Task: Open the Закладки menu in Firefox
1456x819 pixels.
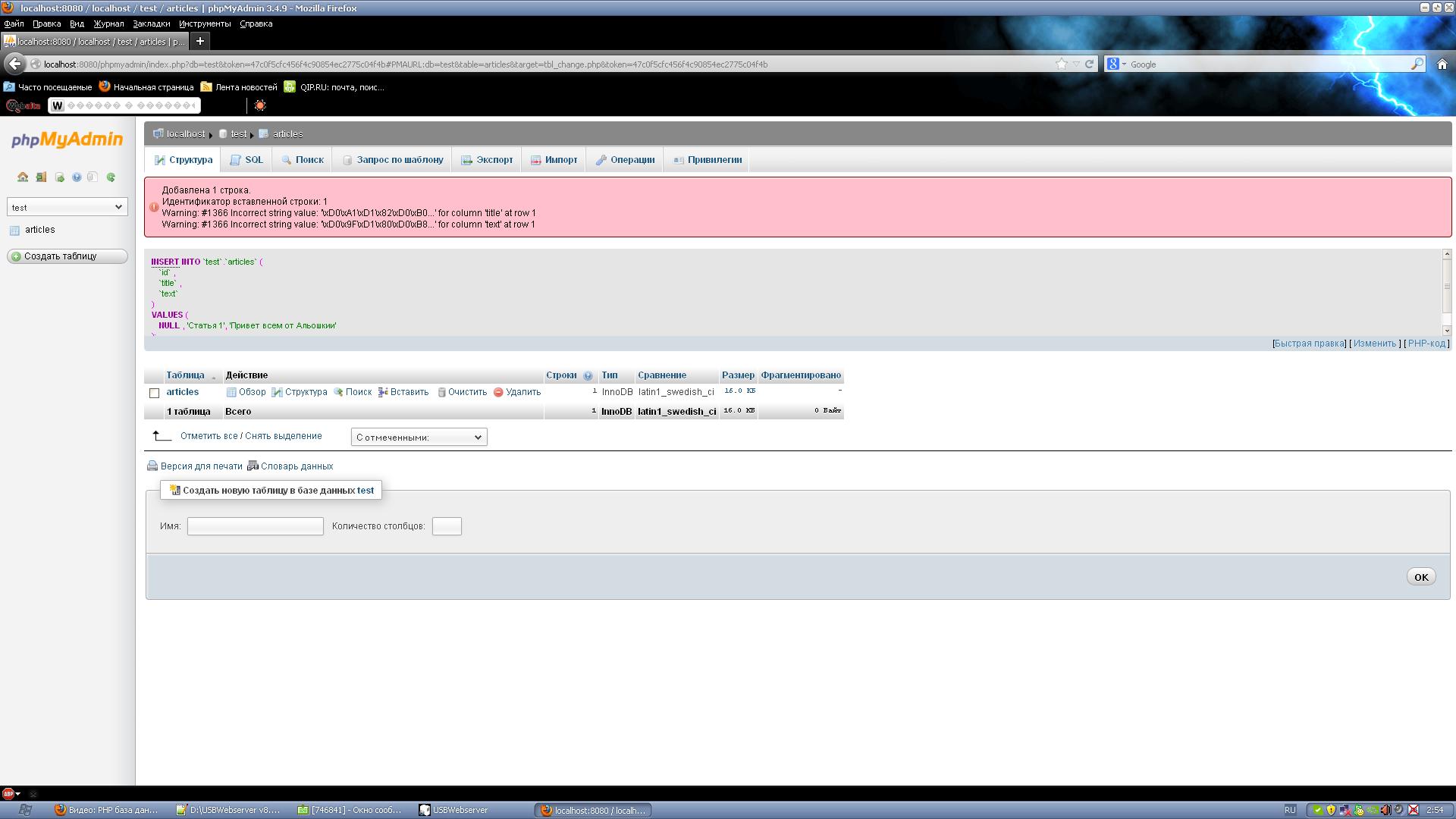Action: tap(151, 24)
